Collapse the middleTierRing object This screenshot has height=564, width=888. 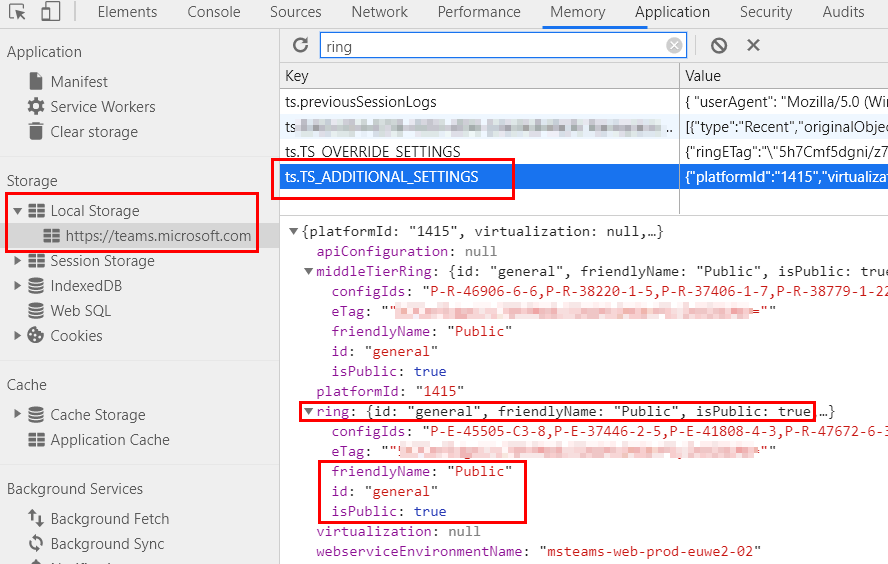[309, 271]
